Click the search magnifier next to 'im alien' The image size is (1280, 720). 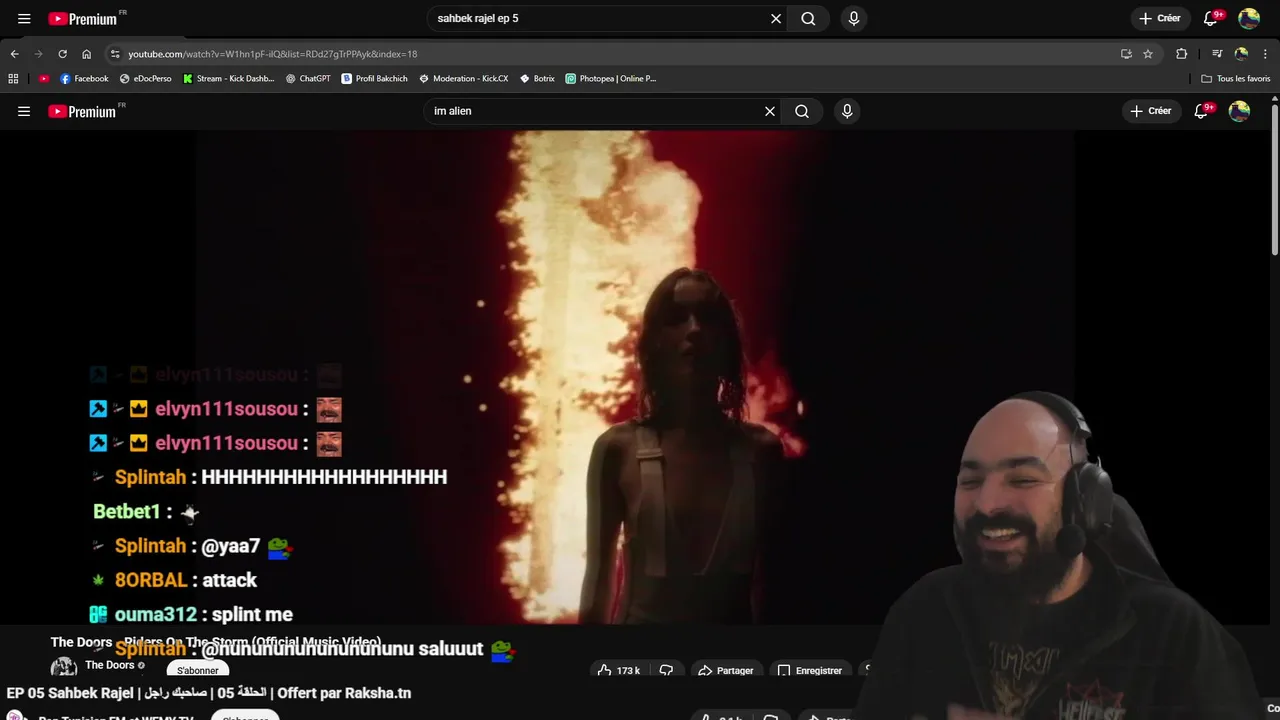802,111
